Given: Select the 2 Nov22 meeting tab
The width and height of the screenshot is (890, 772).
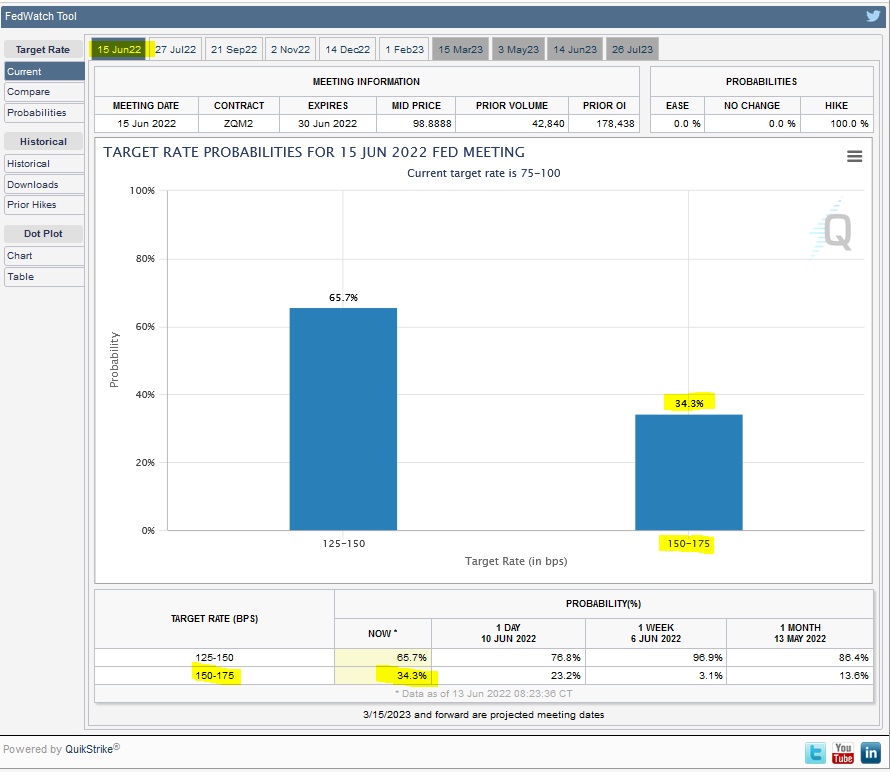Looking at the screenshot, I should (x=291, y=49).
